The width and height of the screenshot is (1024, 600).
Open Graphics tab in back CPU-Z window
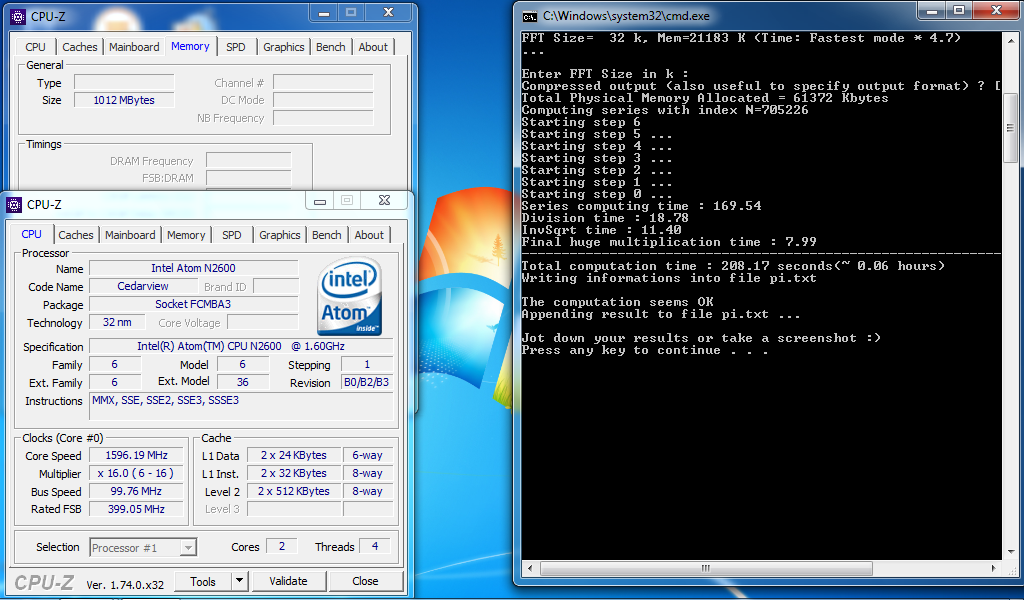(x=283, y=47)
